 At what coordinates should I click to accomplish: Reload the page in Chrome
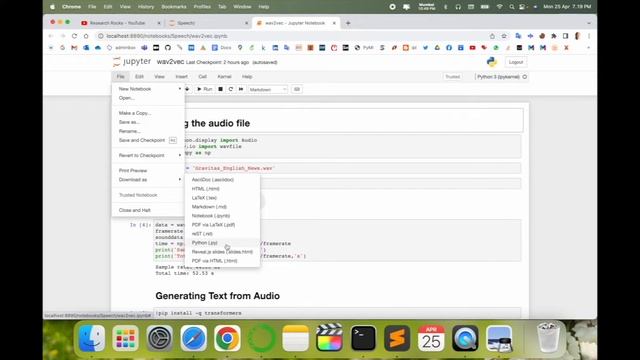click(74, 36)
